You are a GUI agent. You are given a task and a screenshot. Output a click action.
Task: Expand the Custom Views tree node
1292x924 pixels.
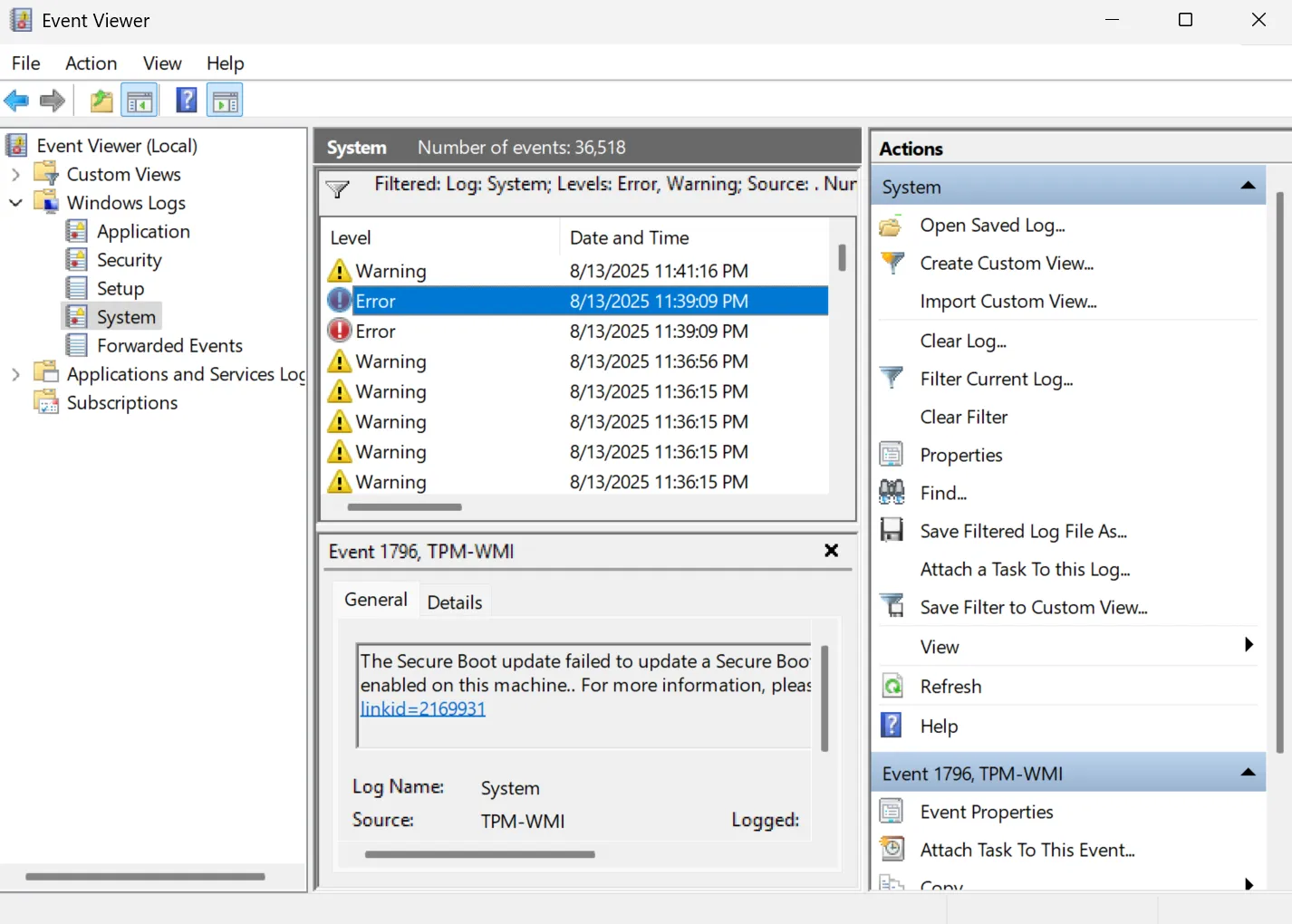(15, 174)
